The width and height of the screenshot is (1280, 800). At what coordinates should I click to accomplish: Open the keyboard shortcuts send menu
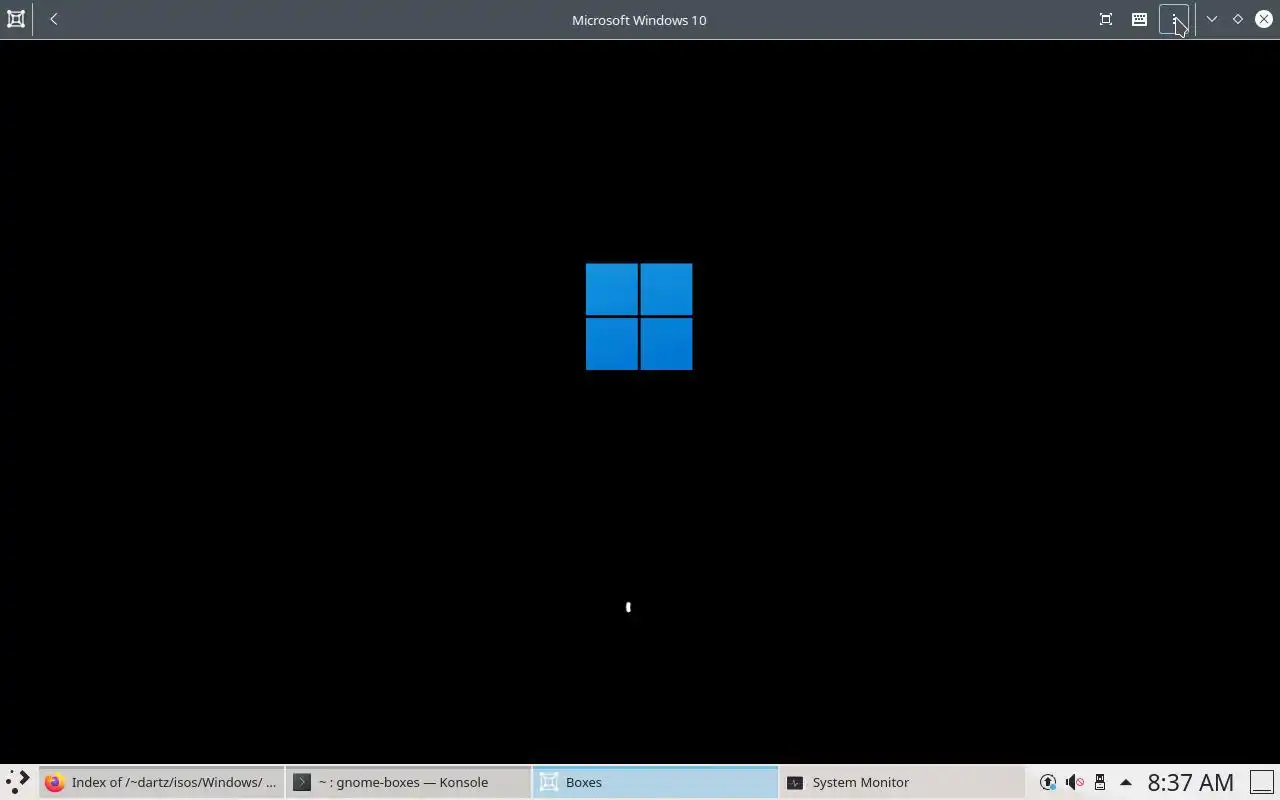1139,19
